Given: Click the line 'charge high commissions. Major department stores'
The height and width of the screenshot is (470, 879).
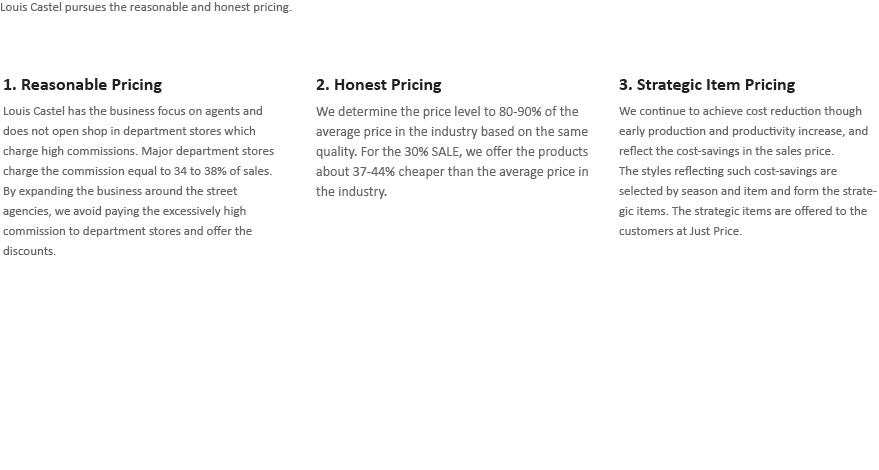Looking at the screenshot, I should pos(138,151).
